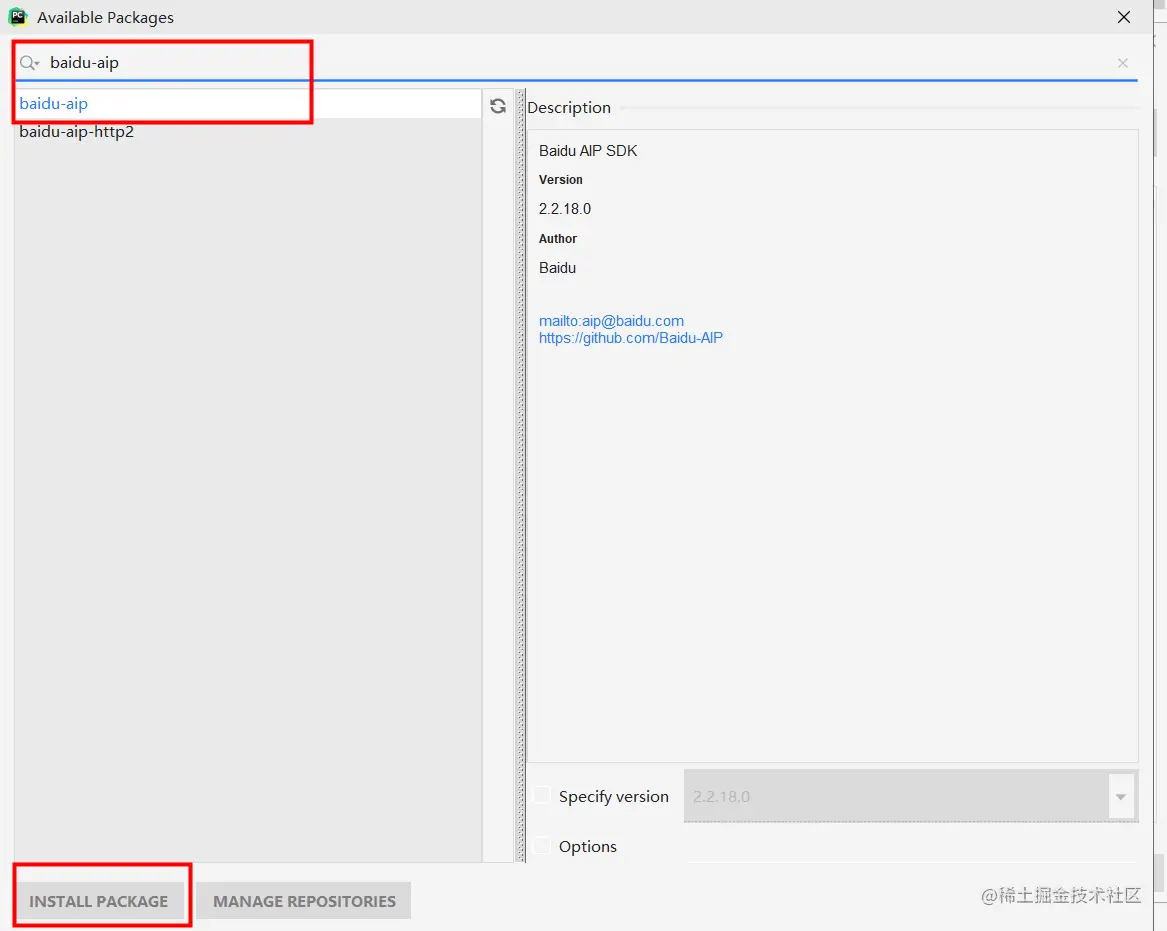Viewport: 1167px width, 931px height.
Task: Click the splitter between the list and the description
Action: coord(521,476)
